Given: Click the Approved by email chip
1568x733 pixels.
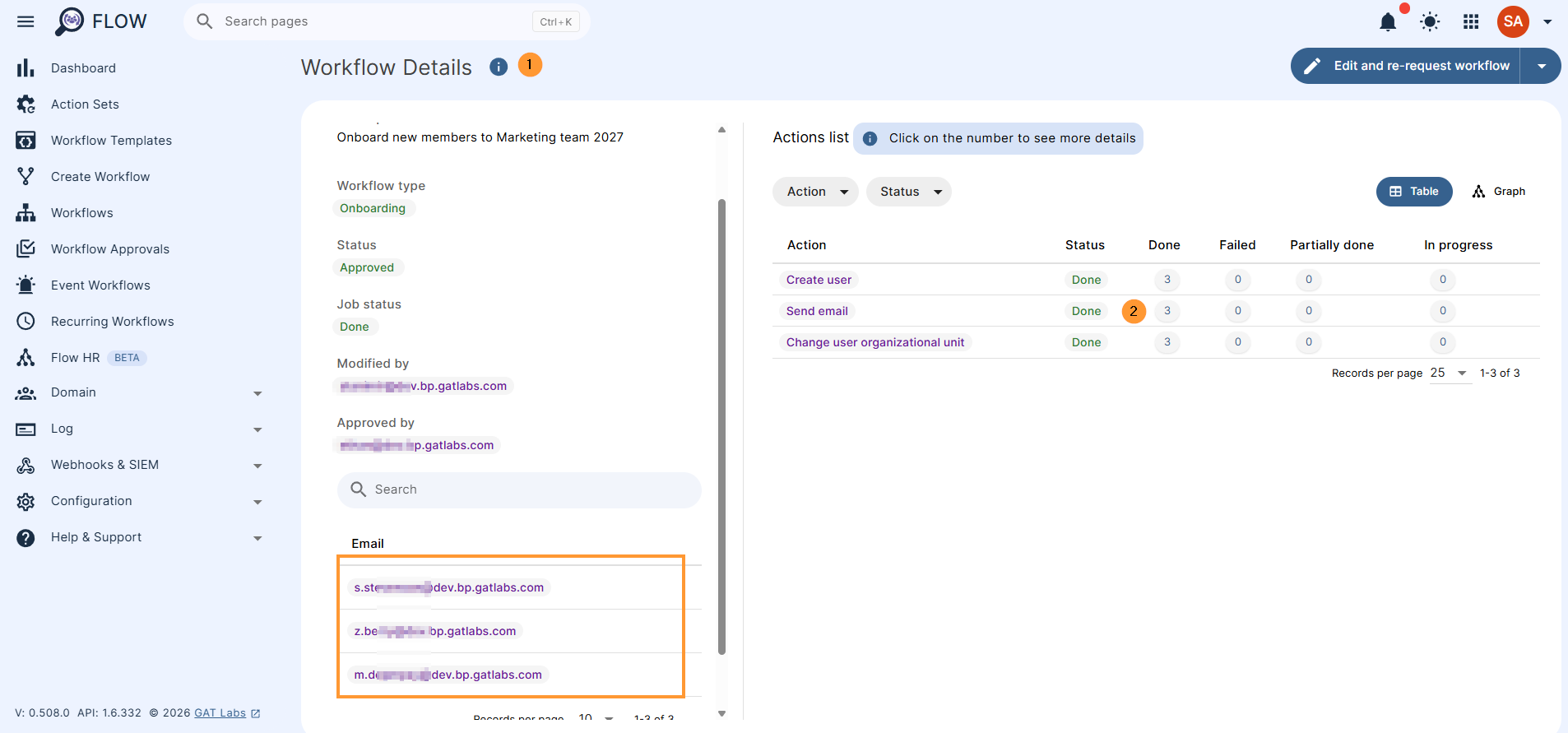Looking at the screenshot, I should tap(417, 445).
